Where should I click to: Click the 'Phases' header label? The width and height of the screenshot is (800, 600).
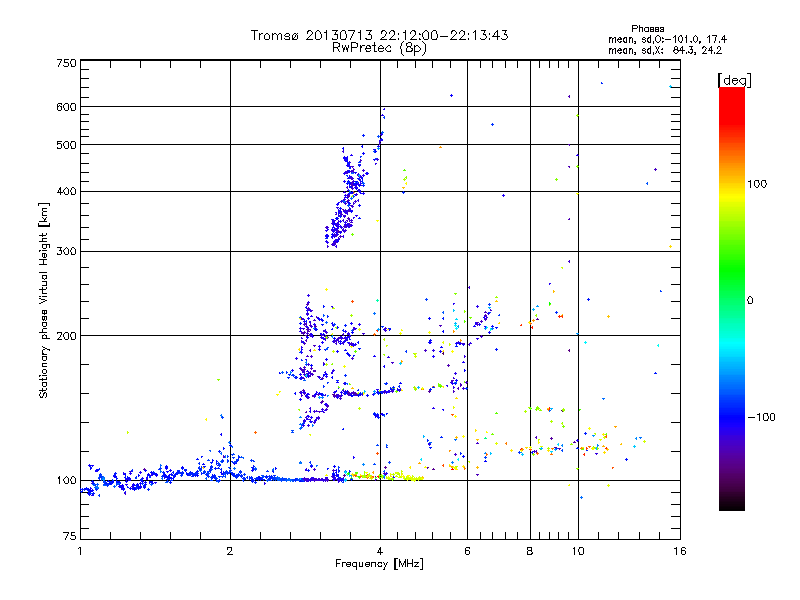647,29
